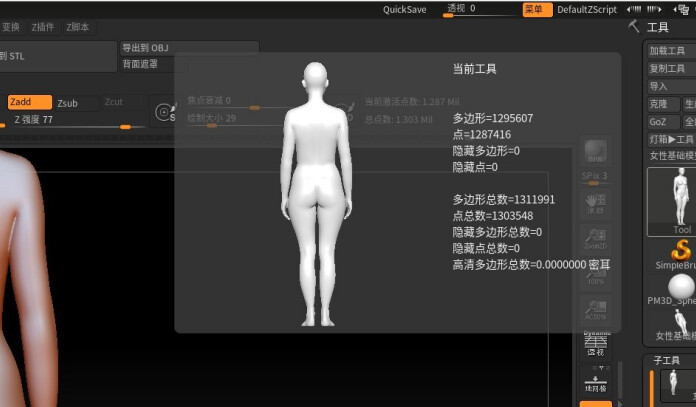This screenshot has width=696, height=407.
Task: Click the DefaultZScript button
Action: (x=587, y=9)
